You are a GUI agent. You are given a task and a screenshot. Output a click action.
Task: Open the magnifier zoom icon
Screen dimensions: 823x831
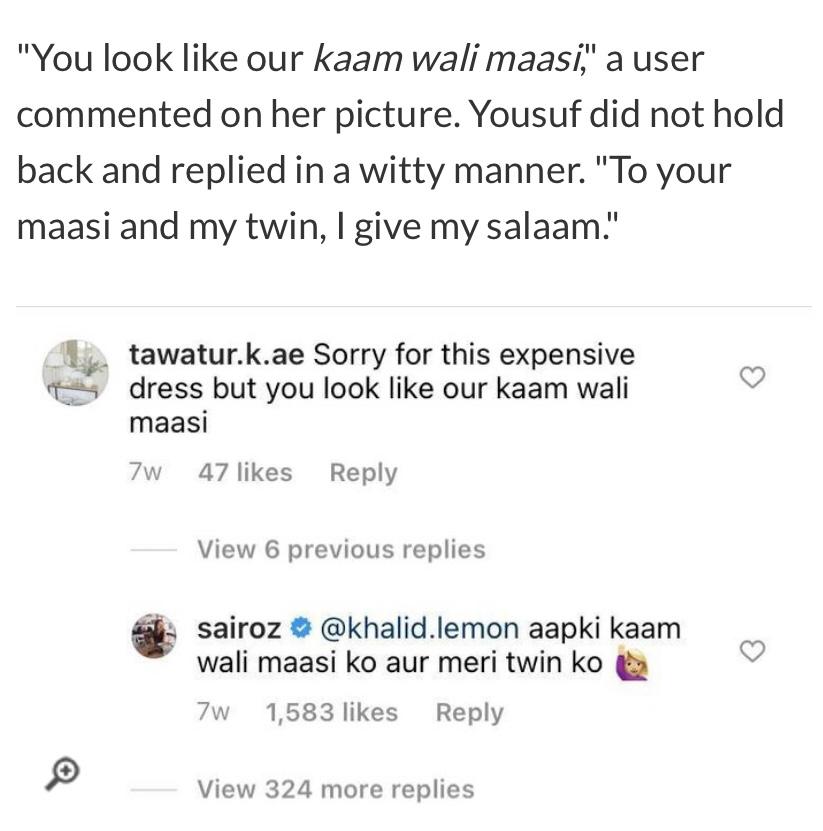[63, 774]
